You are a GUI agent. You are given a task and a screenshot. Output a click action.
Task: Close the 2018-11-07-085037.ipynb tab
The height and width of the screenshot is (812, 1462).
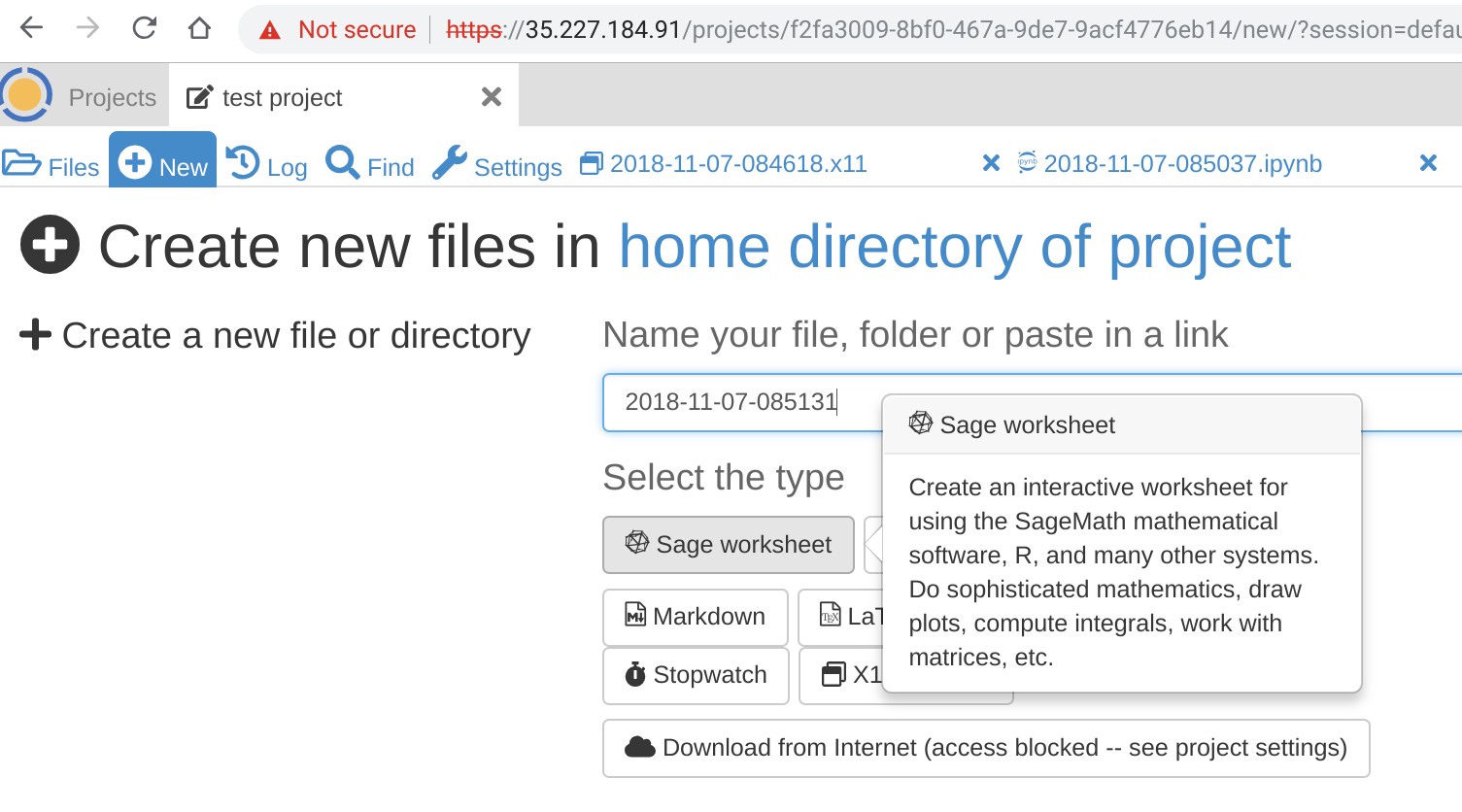(x=1428, y=163)
